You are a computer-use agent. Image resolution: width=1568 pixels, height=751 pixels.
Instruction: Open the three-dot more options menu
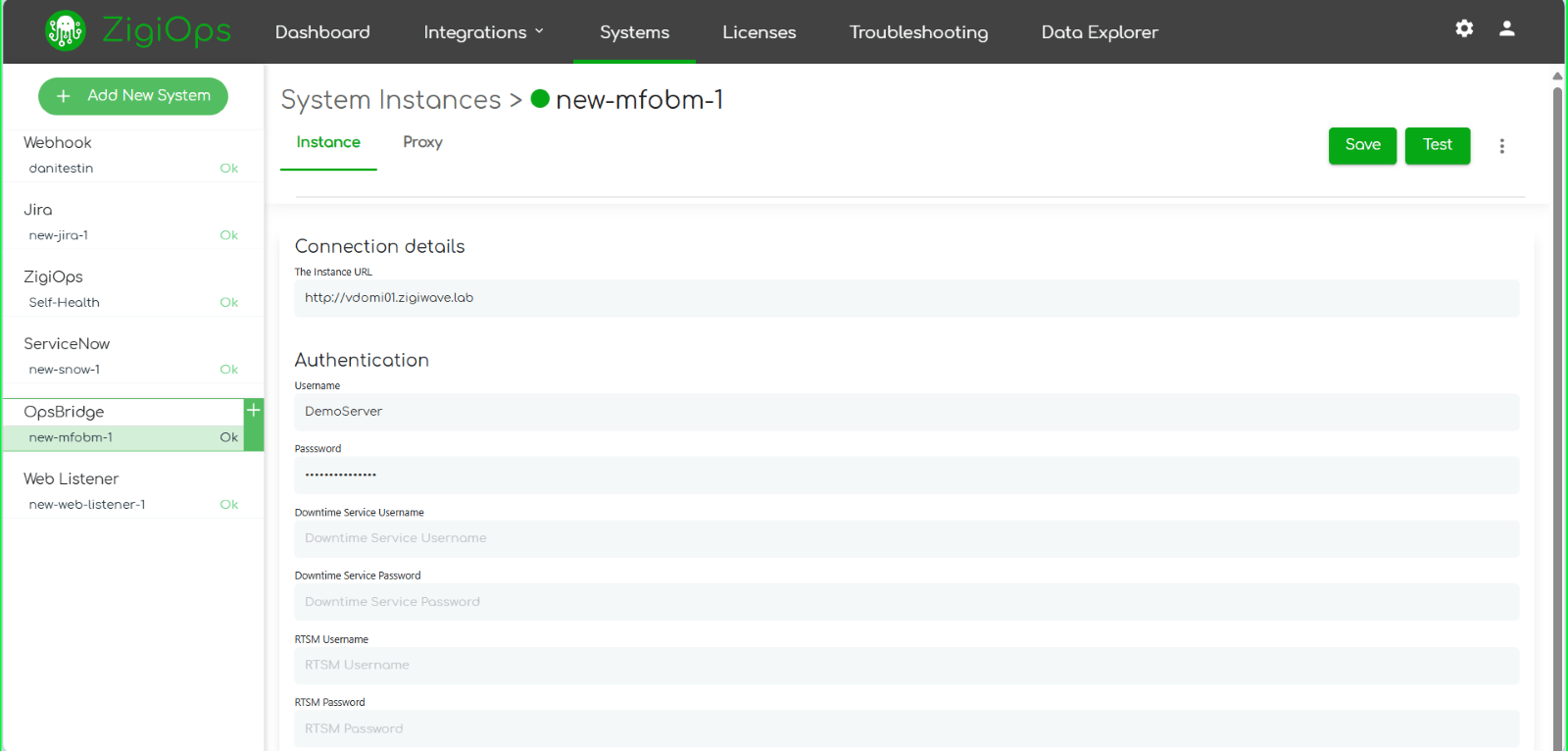1501,146
